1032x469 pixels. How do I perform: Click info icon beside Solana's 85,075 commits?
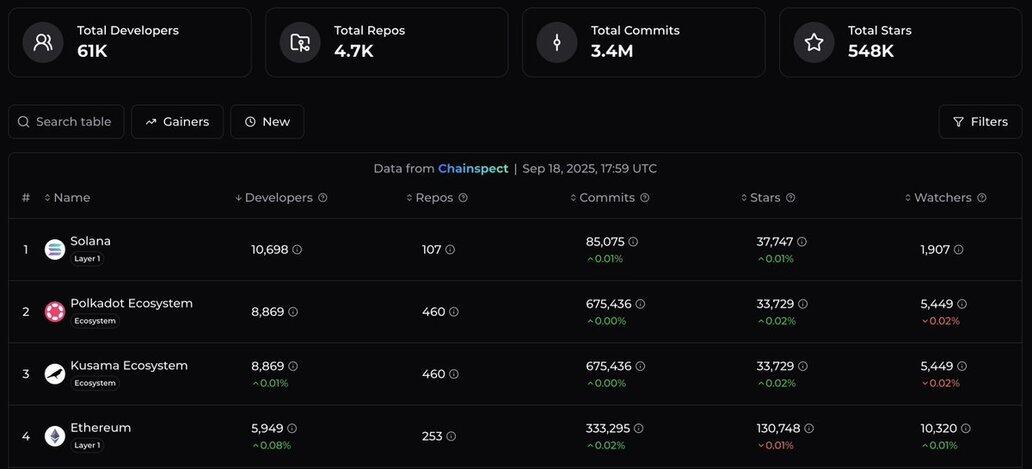tap(633, 241)
